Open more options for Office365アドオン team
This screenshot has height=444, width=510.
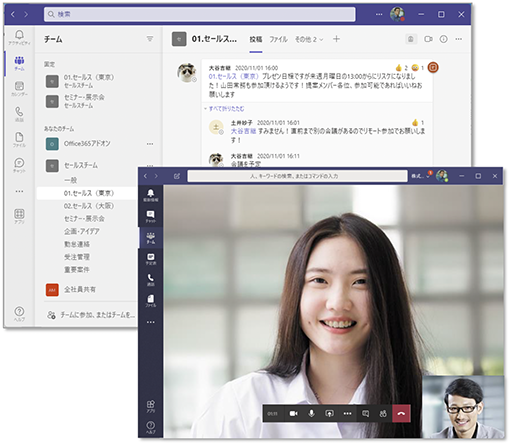coord(150,144)
